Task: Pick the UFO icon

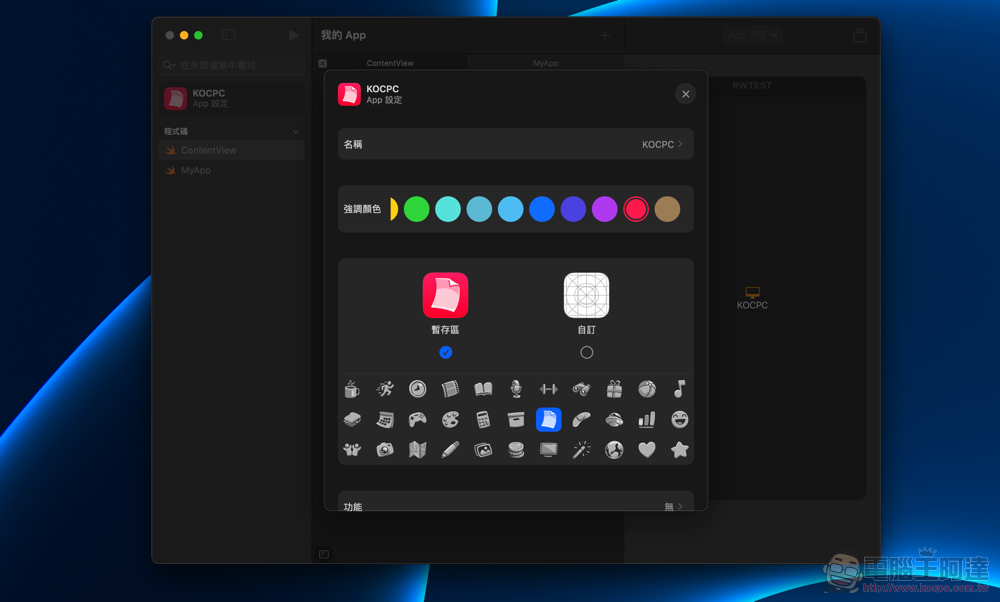Action: point(614,420)
